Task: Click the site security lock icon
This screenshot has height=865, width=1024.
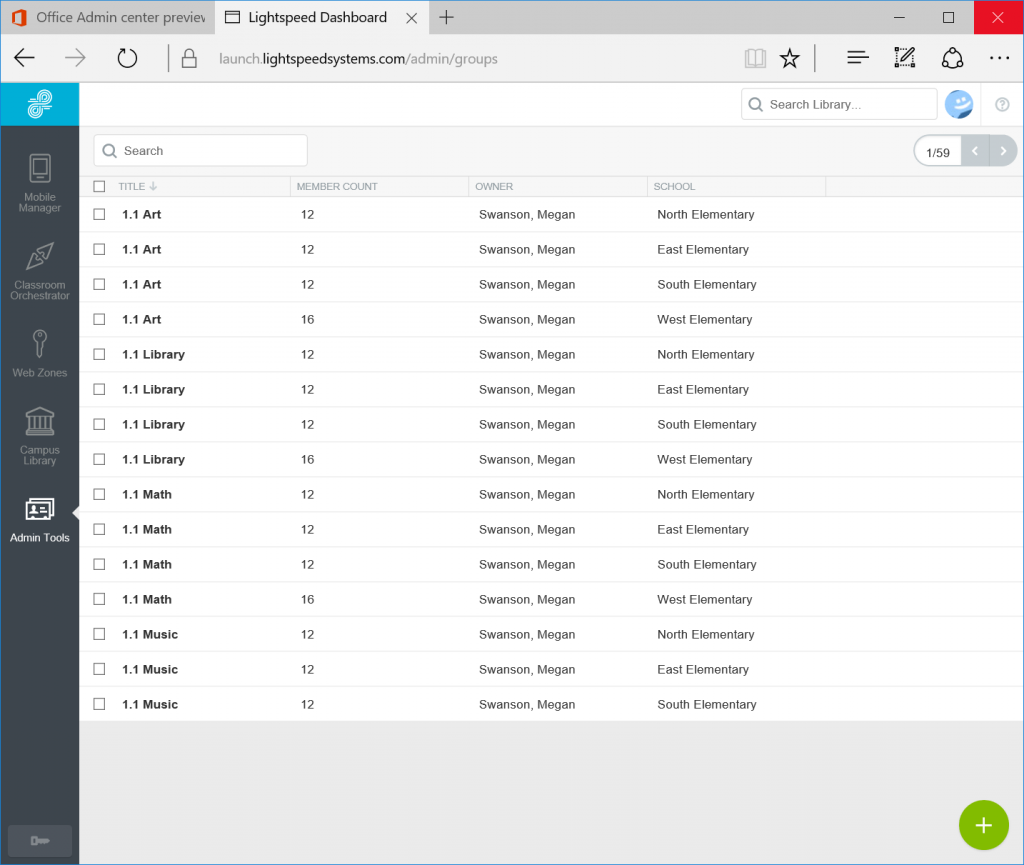Action: pos(189,58)
